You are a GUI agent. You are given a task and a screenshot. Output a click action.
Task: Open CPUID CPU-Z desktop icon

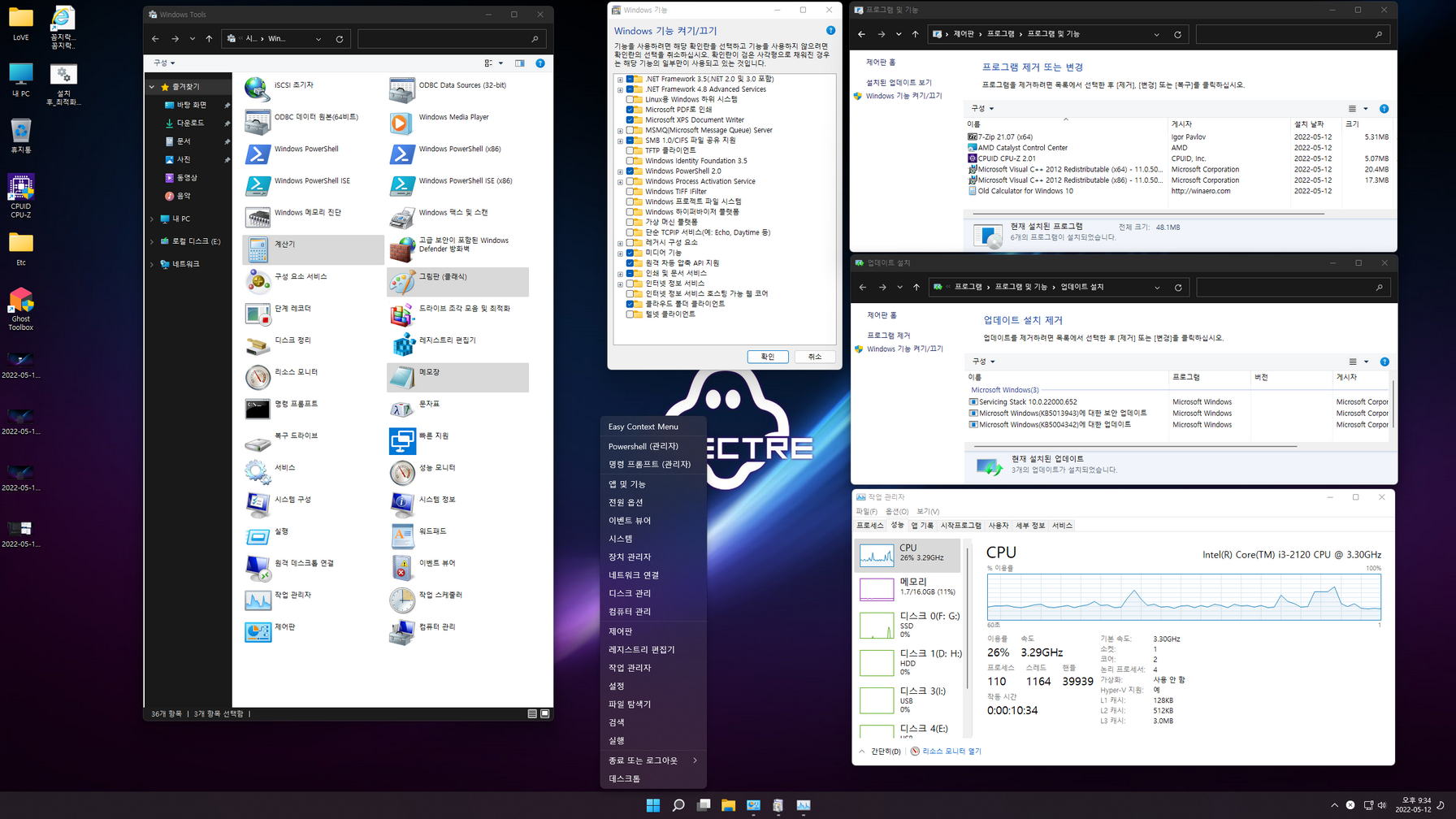pos(20,196)
